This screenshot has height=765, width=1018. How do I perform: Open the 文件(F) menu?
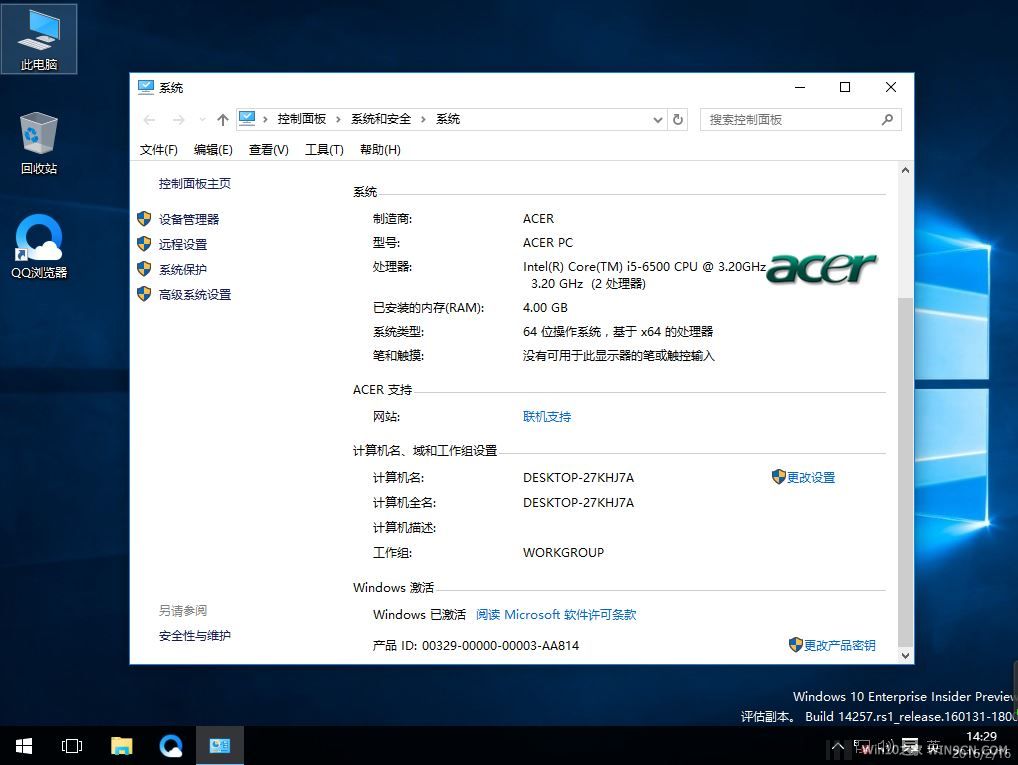pyautogui.click(x=159, y=150)
